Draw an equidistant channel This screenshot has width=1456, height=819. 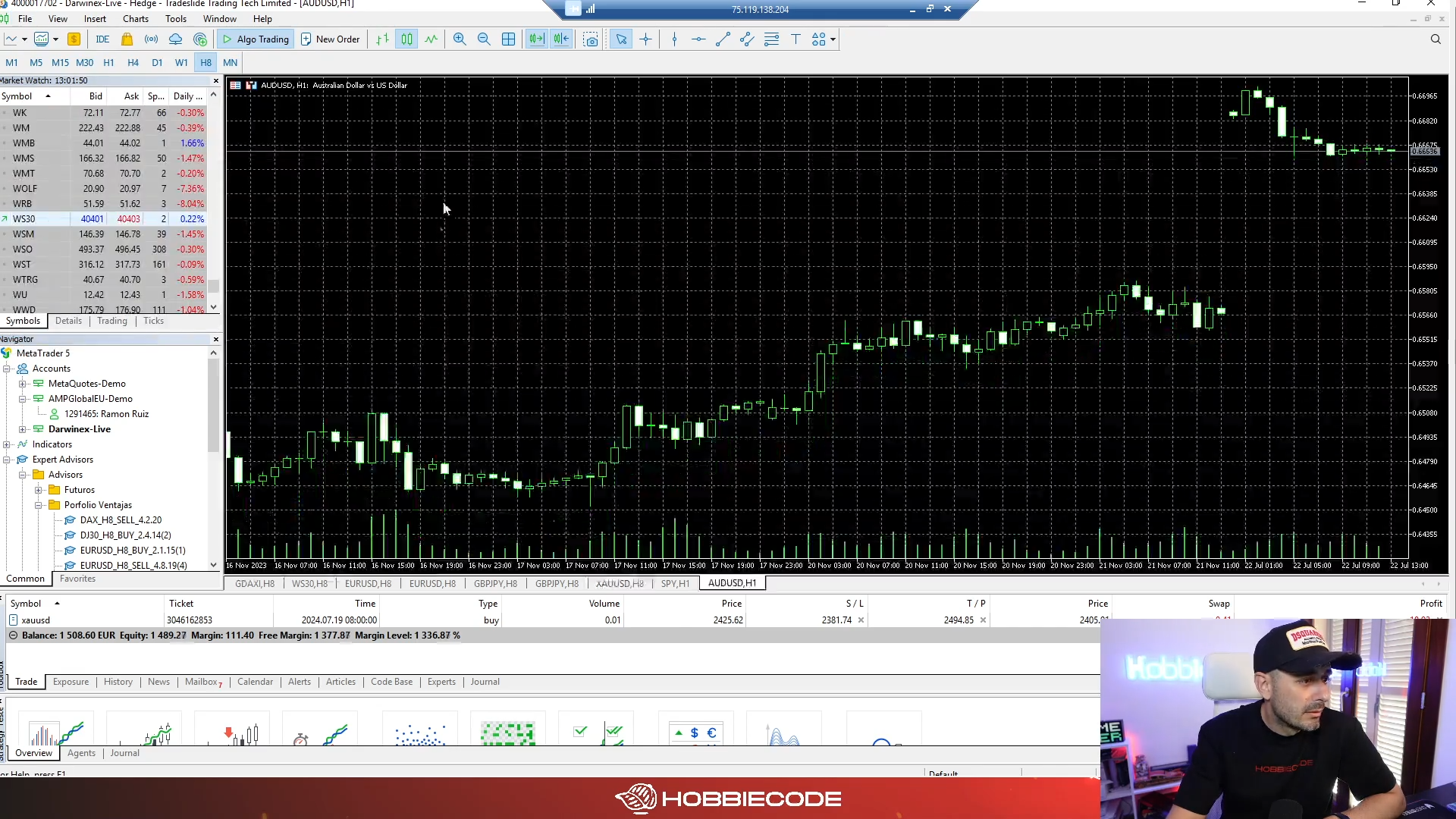click(747, 39)
